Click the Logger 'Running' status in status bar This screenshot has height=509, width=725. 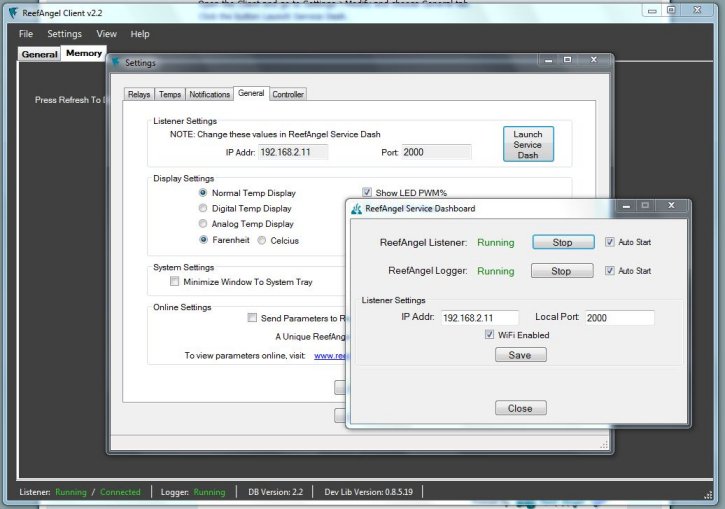click(209, 492)
